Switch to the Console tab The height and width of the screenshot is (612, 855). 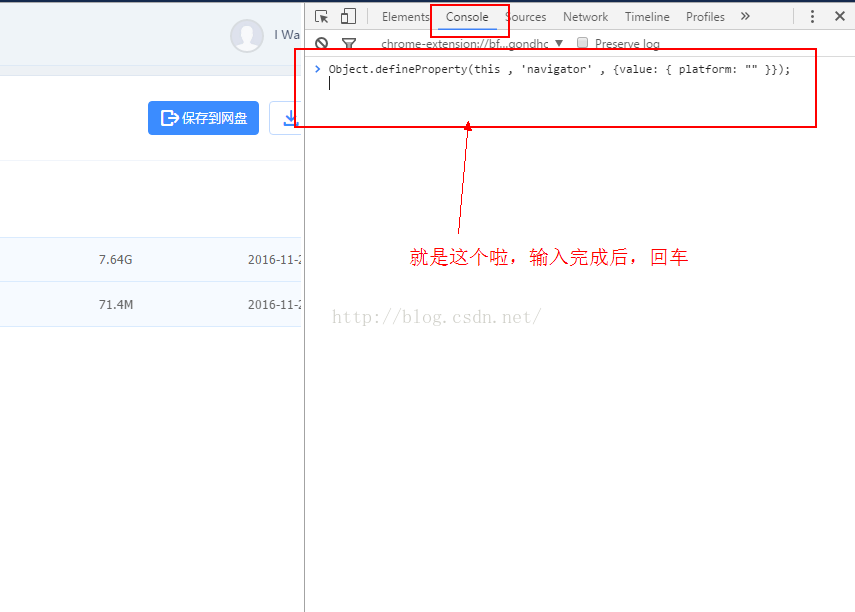tap(467, 17)
